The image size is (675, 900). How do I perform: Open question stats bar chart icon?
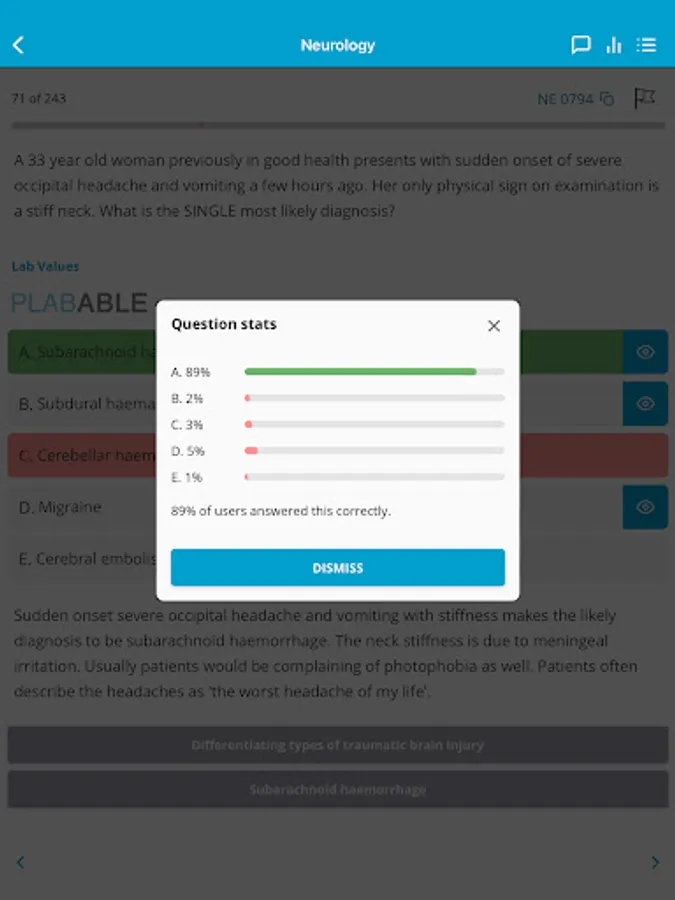coord(614,45)
